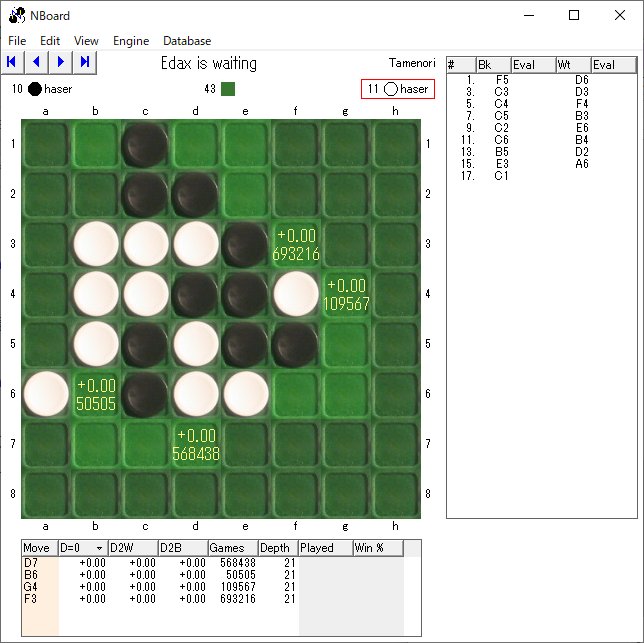Open the Edit menu
Screen dimensions: 644x643
50,41
